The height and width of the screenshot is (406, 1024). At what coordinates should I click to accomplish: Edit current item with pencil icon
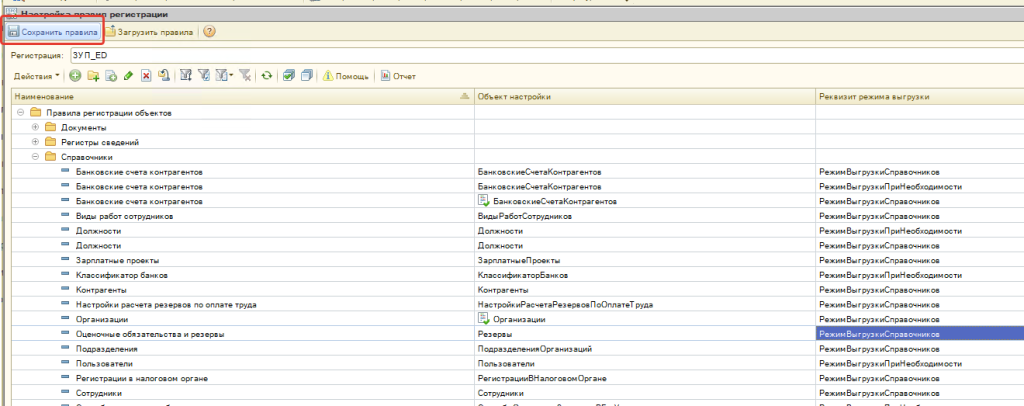[x=128, y=76]
